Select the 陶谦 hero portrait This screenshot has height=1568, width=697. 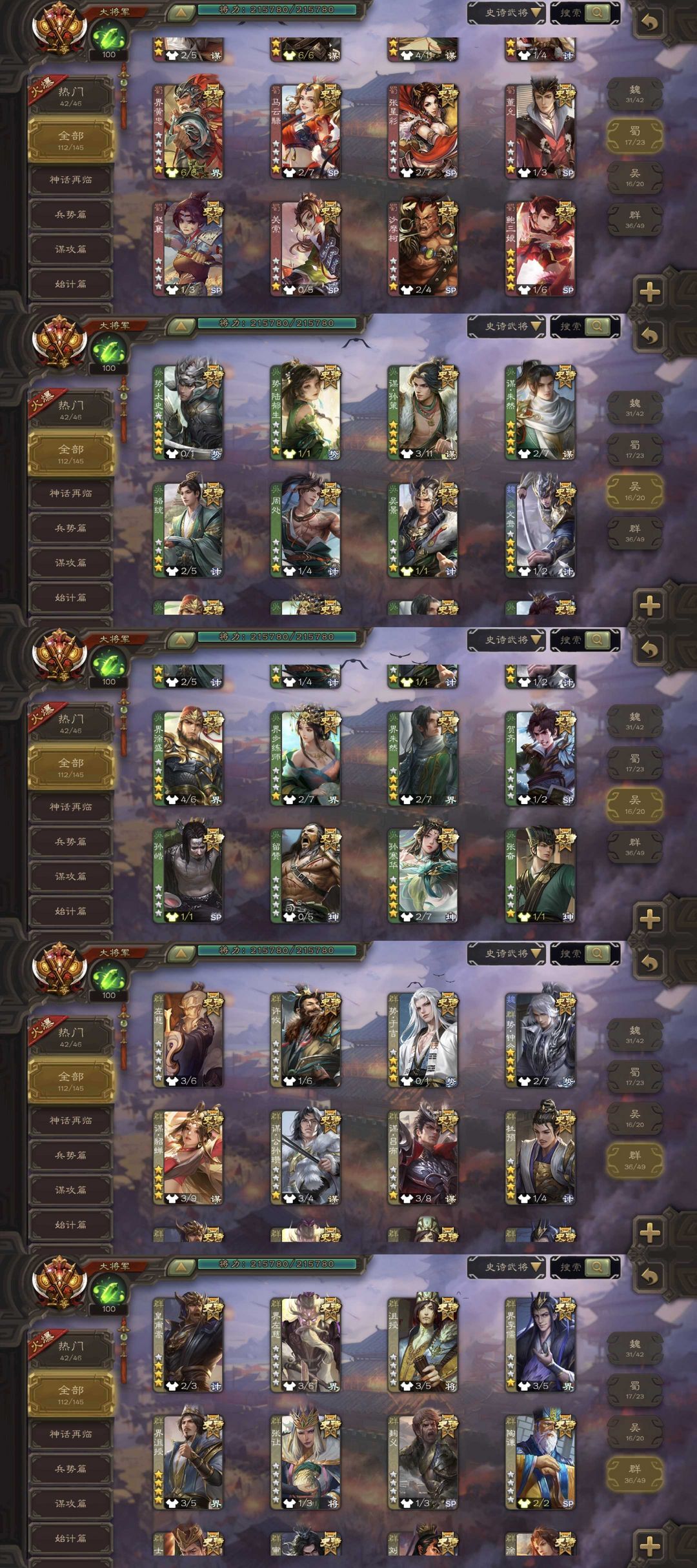[541, 1462]
